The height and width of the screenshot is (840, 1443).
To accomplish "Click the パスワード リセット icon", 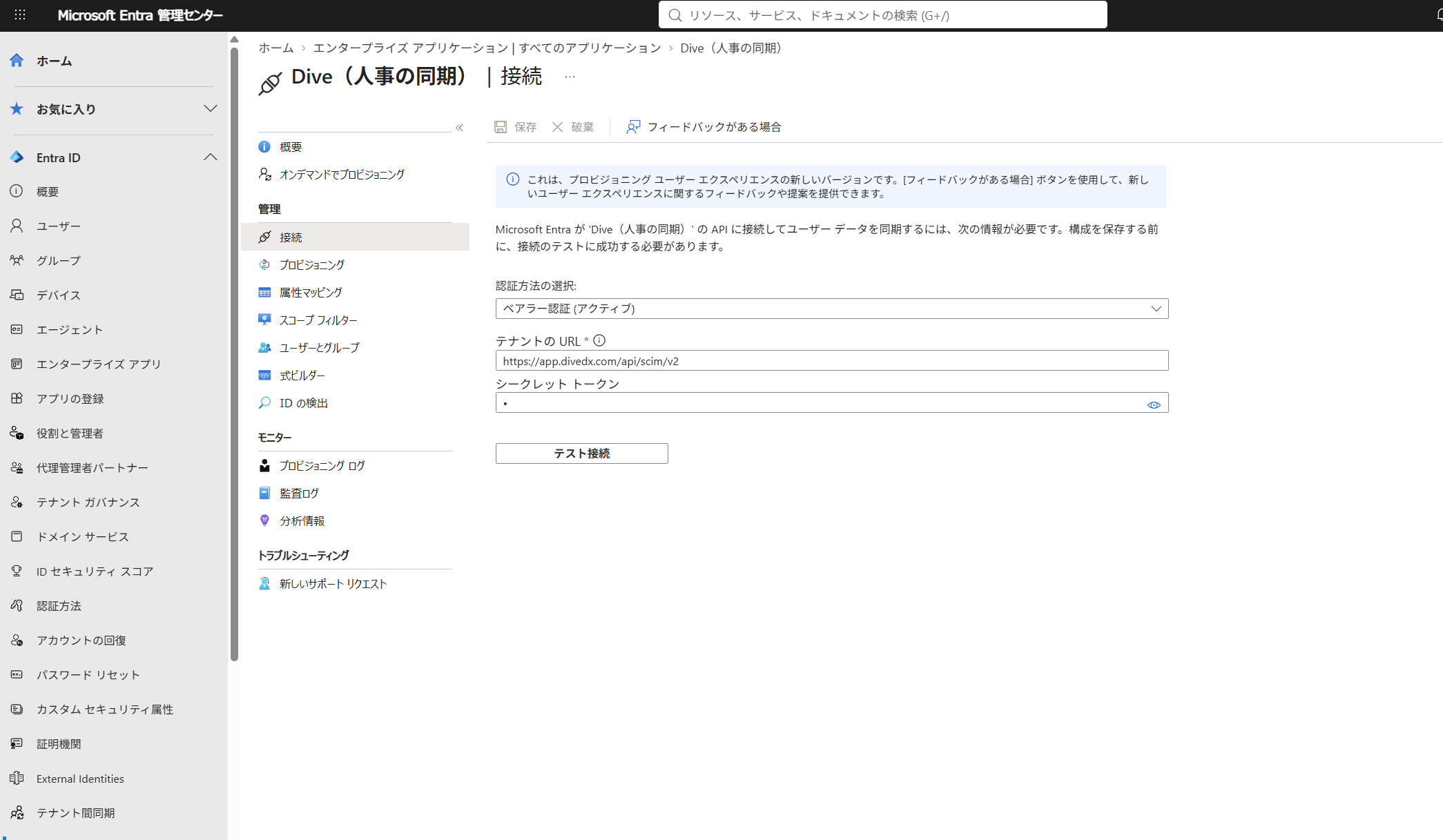I will (17, 675).
